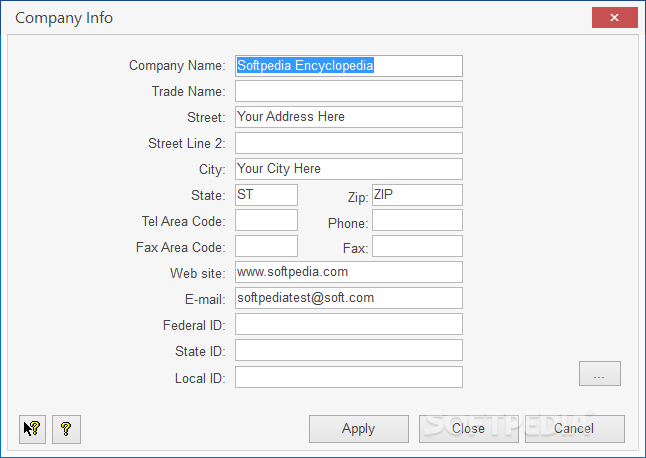Screen dimensions: 646x458
Task: Click the Web site label
Action: coord(198,273)
